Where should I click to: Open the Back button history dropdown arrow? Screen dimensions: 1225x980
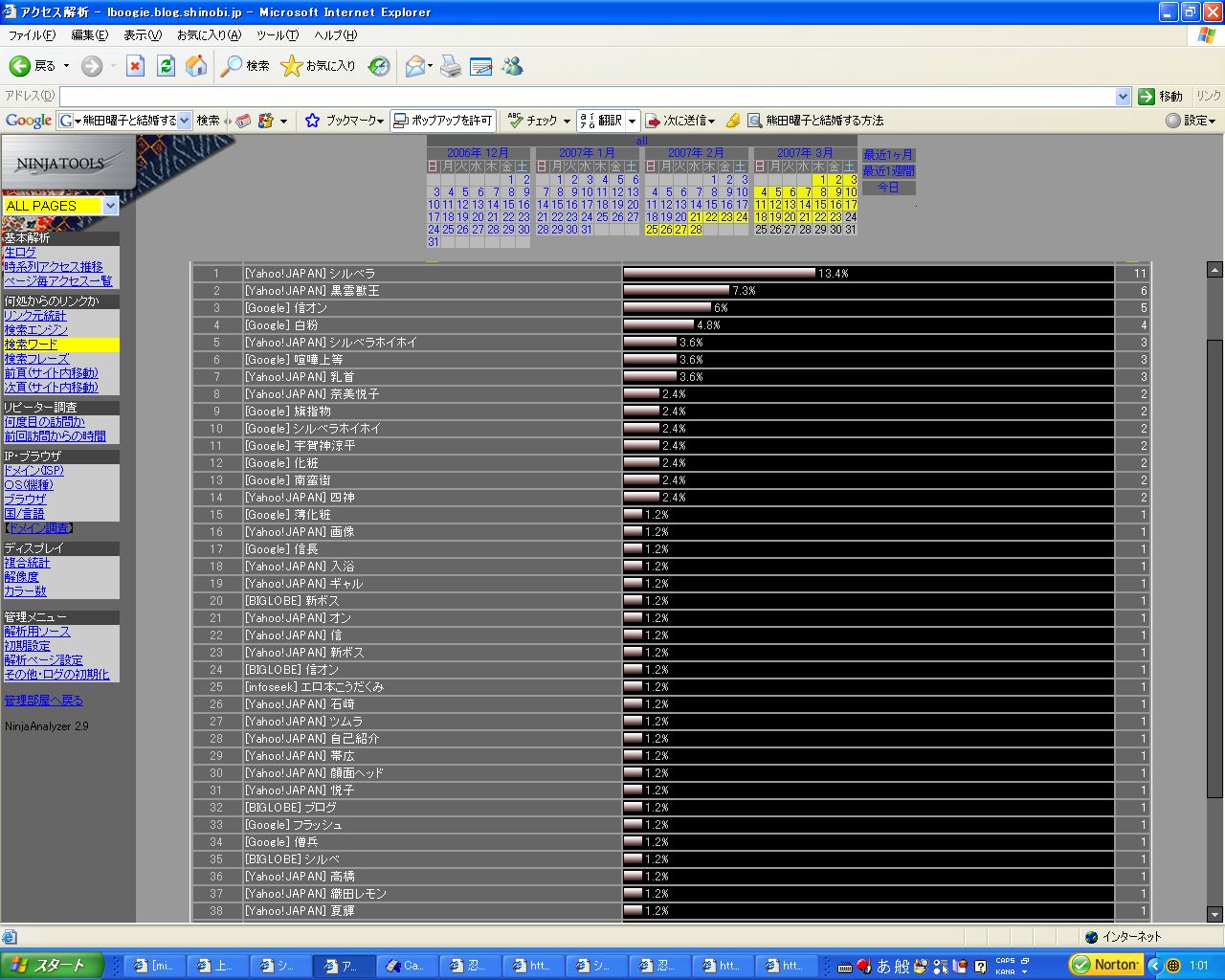[66, 66]
